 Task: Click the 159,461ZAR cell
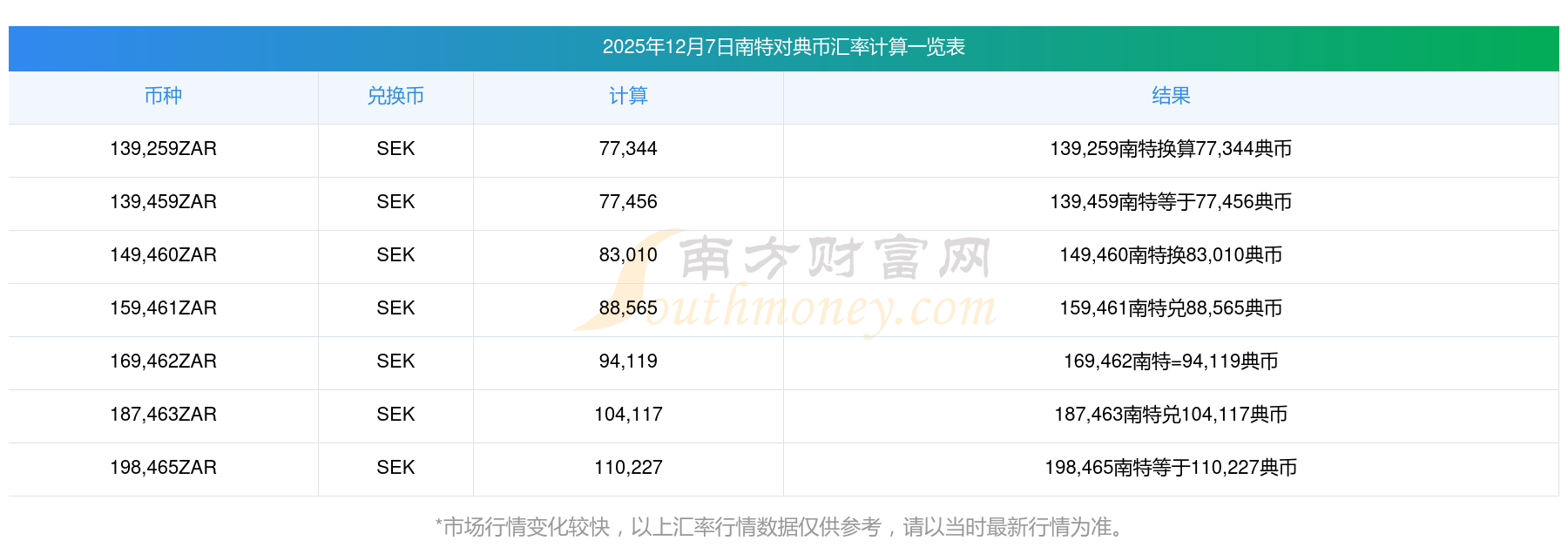(x=163, y=308)
